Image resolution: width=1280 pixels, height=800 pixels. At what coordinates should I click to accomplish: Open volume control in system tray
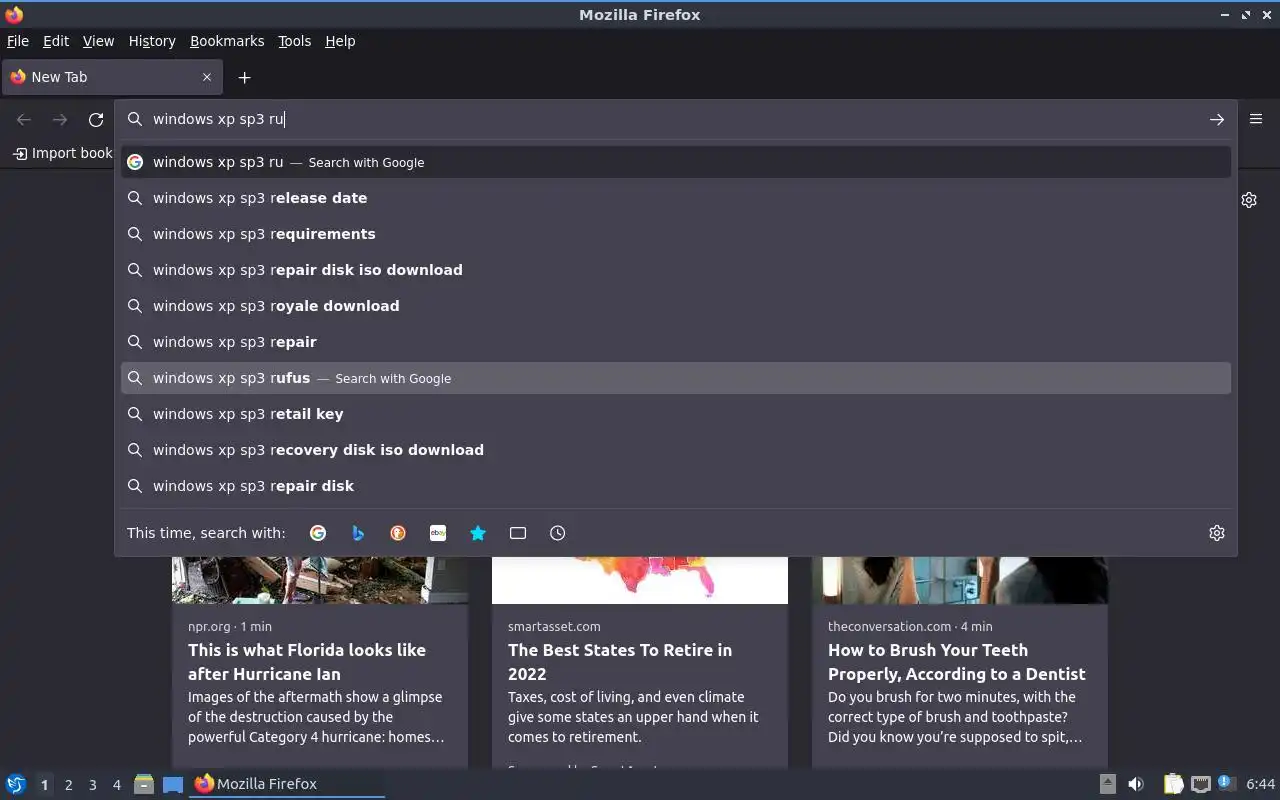tap(1136, 784)
